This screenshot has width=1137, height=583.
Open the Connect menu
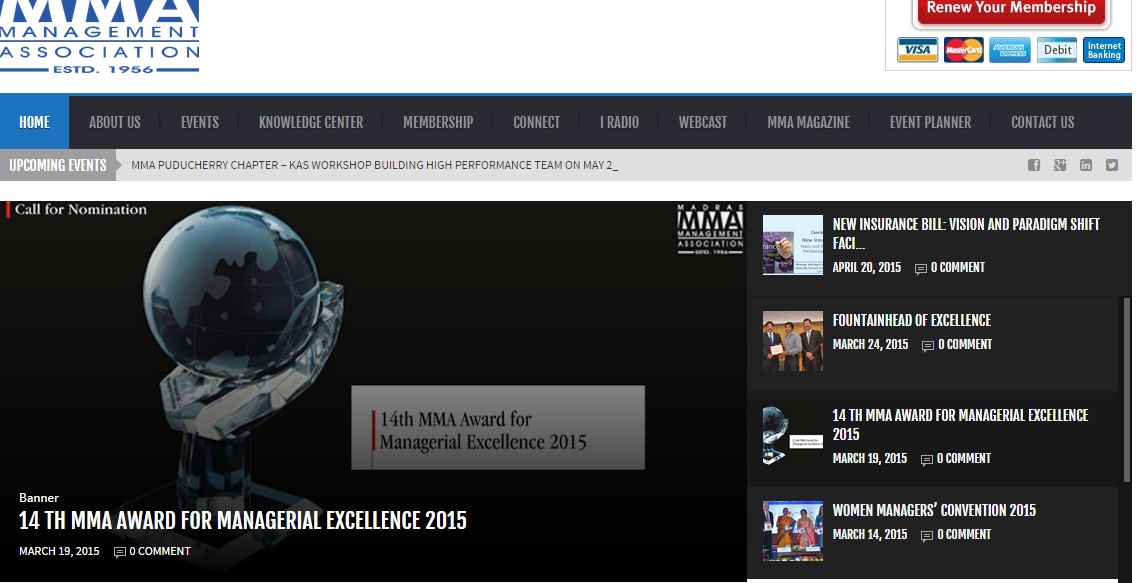(x=537, y=122)
